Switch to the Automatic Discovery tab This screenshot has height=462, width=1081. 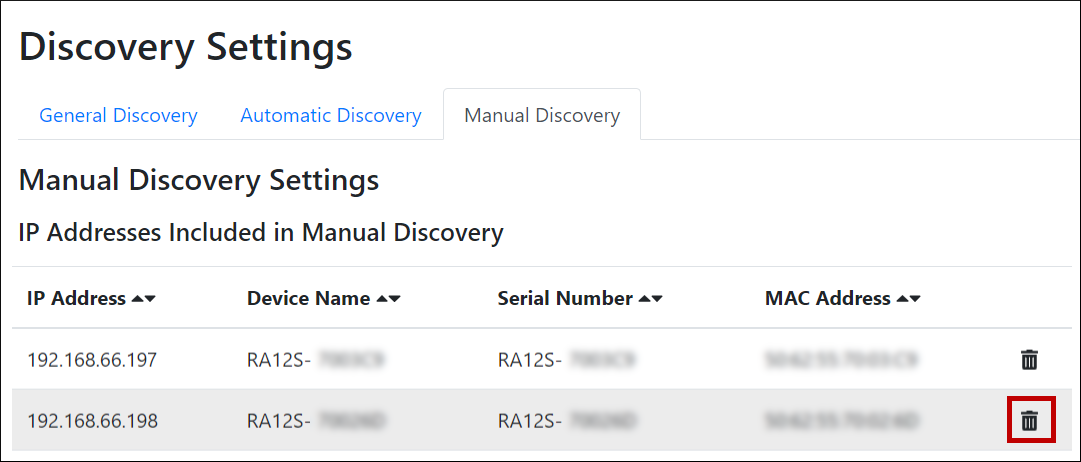click(330, 115)
